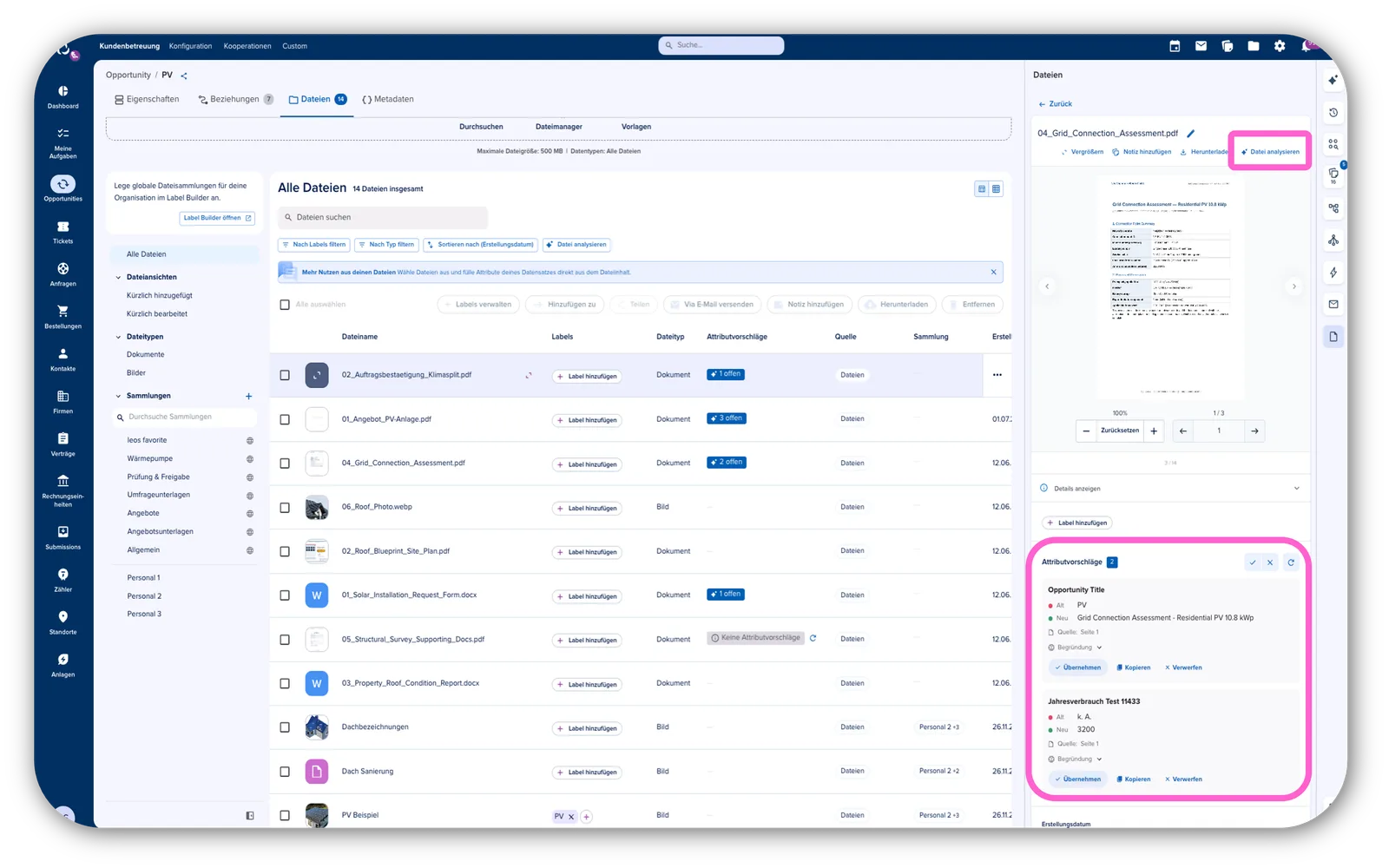Open Standorte in the sidebar
1389x868 pixels.
63,622
